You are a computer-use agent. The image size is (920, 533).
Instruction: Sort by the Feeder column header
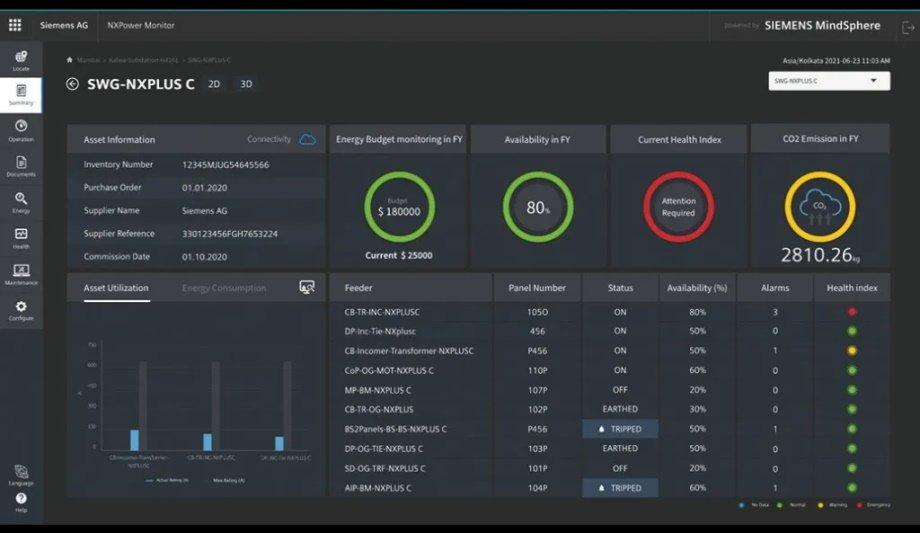tap(358, 288)
